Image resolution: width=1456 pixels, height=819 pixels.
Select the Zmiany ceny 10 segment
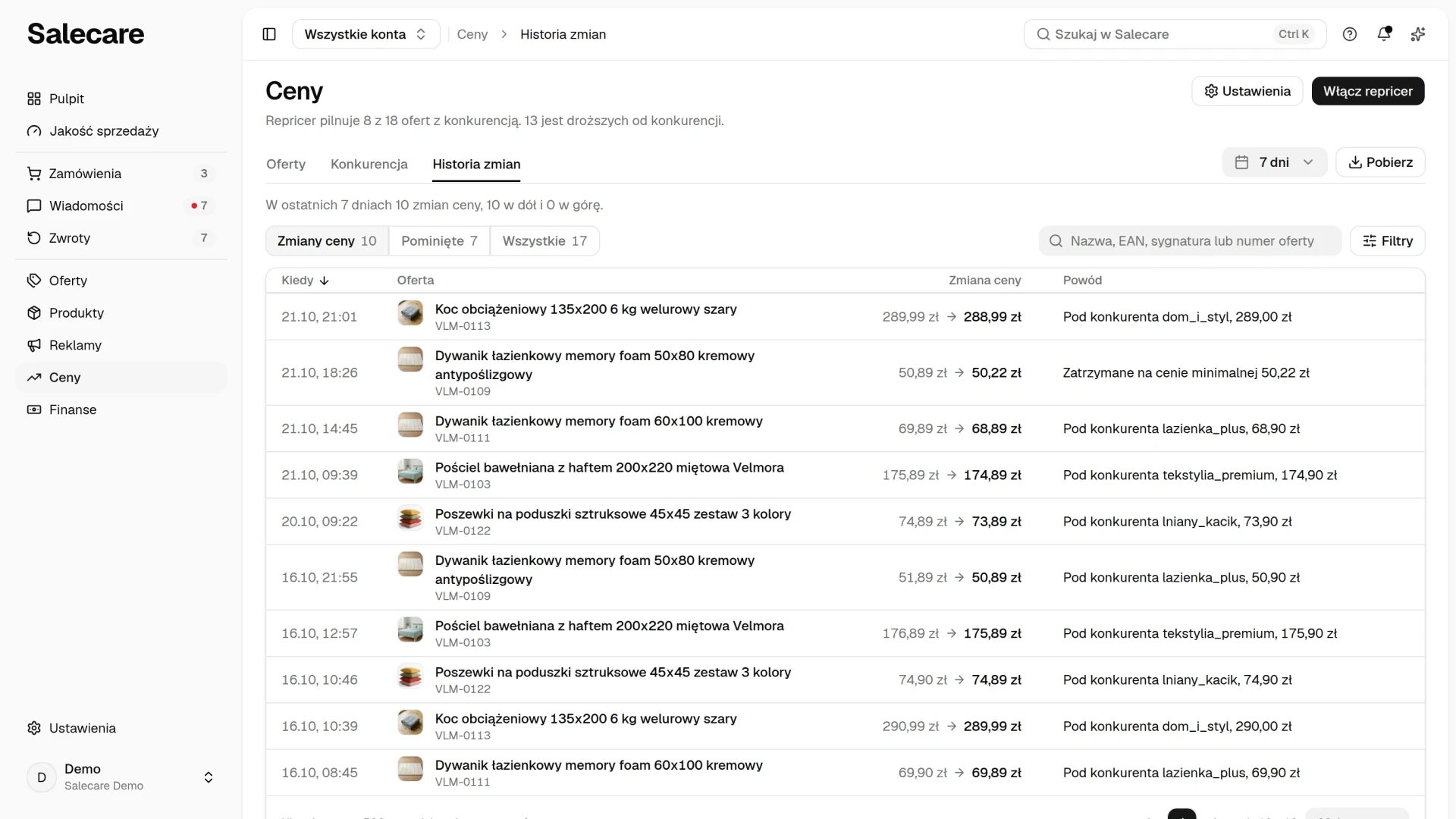[327, 241]
